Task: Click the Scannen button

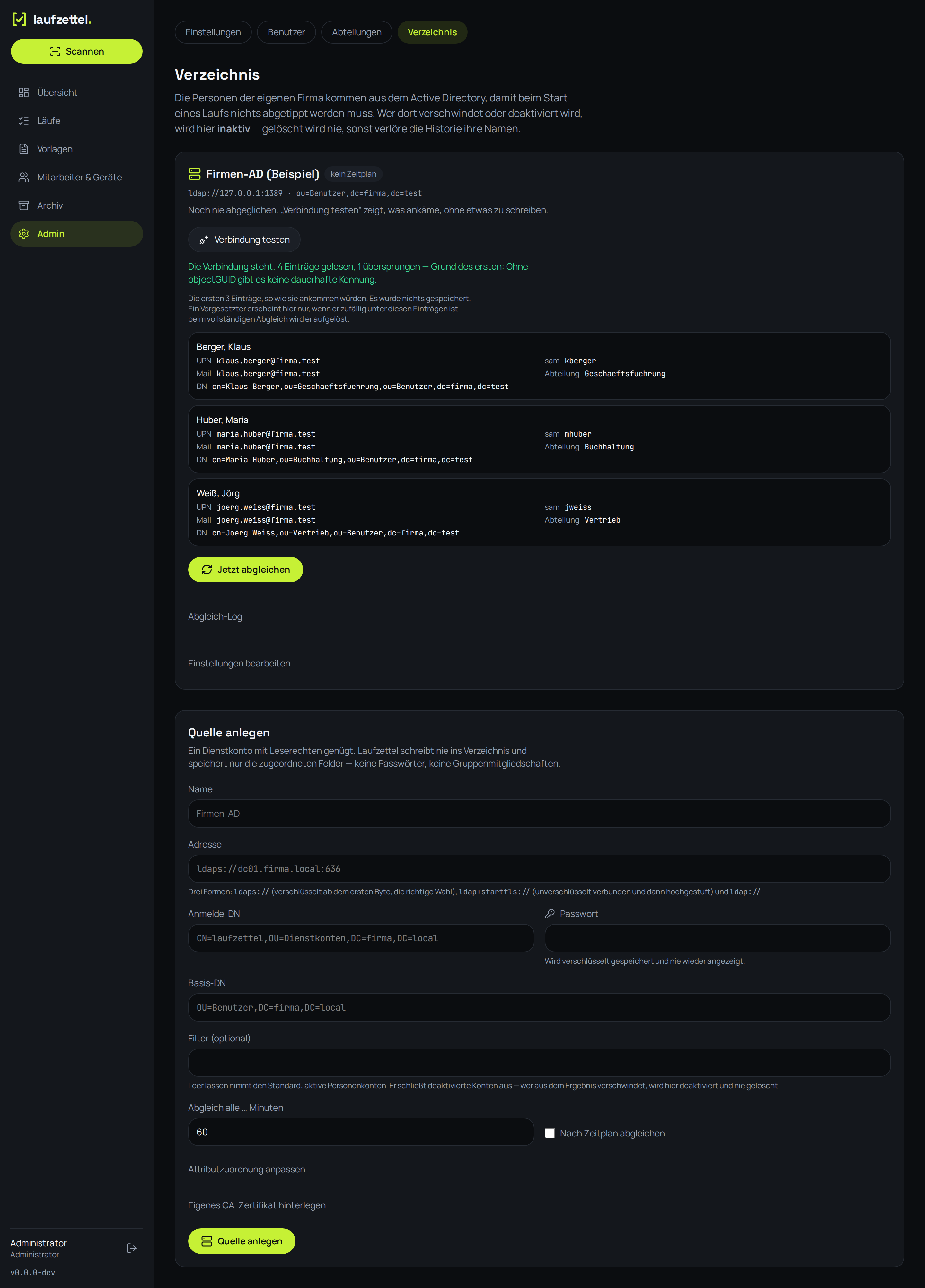Action: coord(77,52)
